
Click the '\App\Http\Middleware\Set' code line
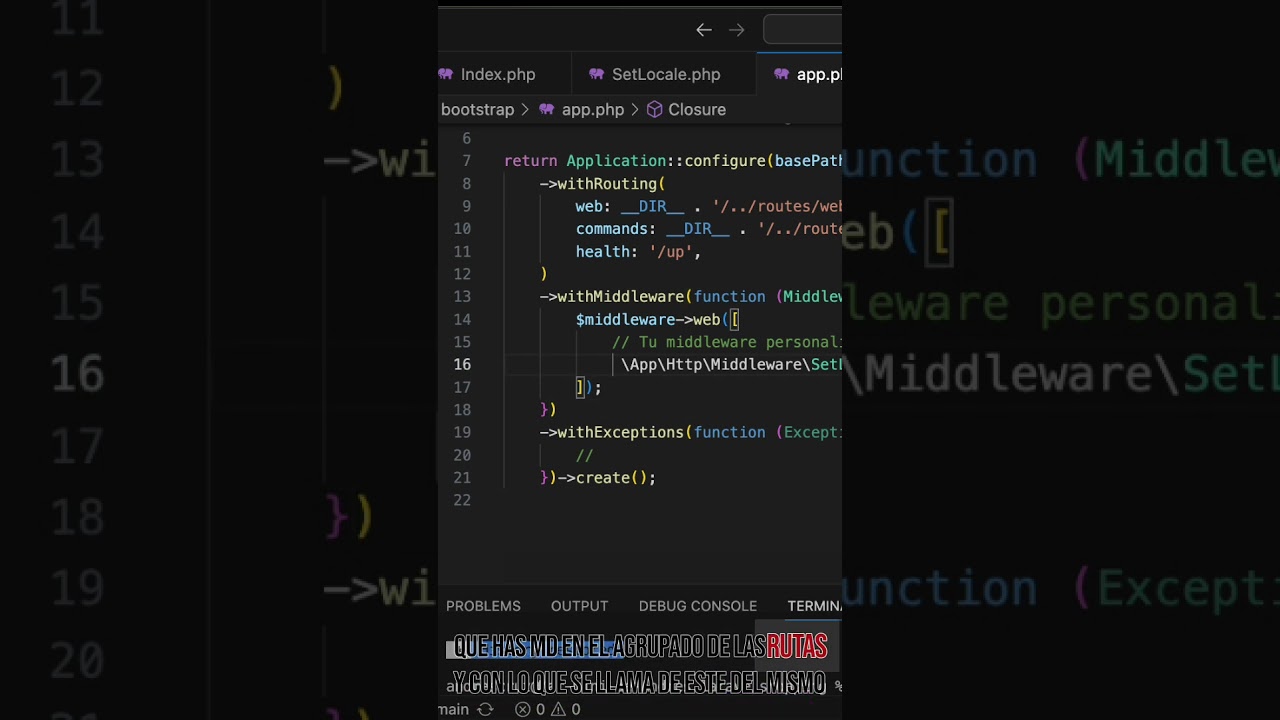(x=732, y=365)
